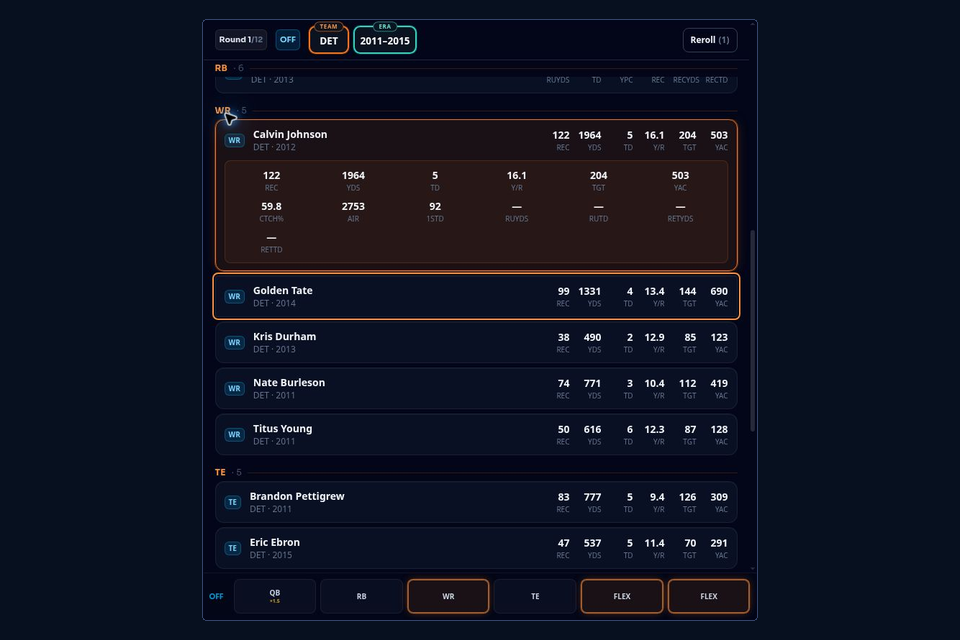Click the 2753 AIR yards stat

pos(353,211)
